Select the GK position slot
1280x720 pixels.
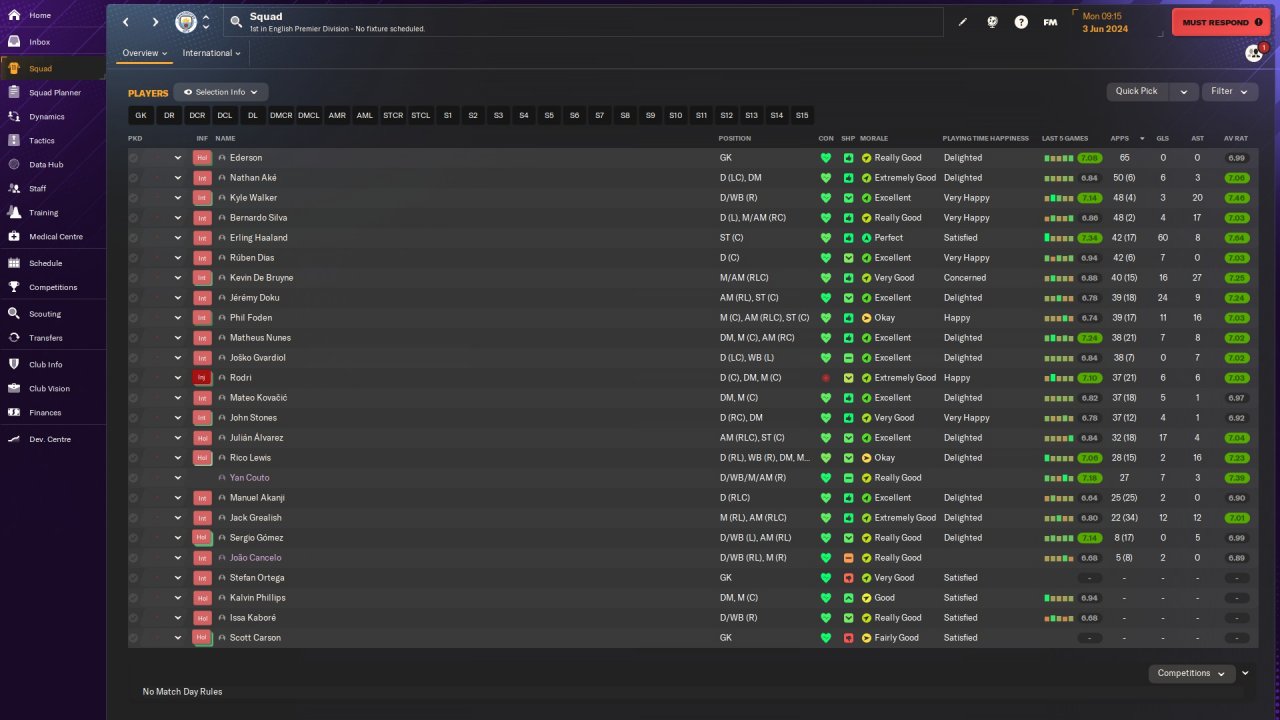[x=141, y=115]
